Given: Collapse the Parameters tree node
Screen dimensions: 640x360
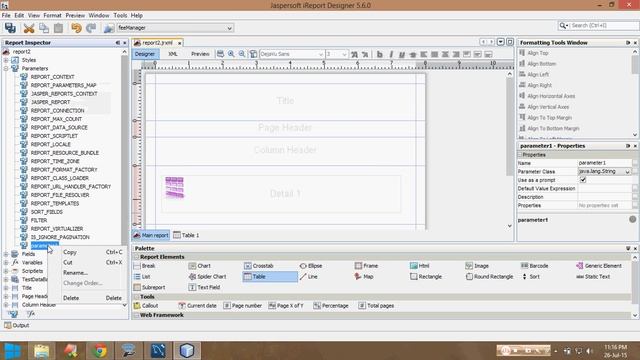Looking at the screenshot, I should pyautogui.click(x=6, y=69).
